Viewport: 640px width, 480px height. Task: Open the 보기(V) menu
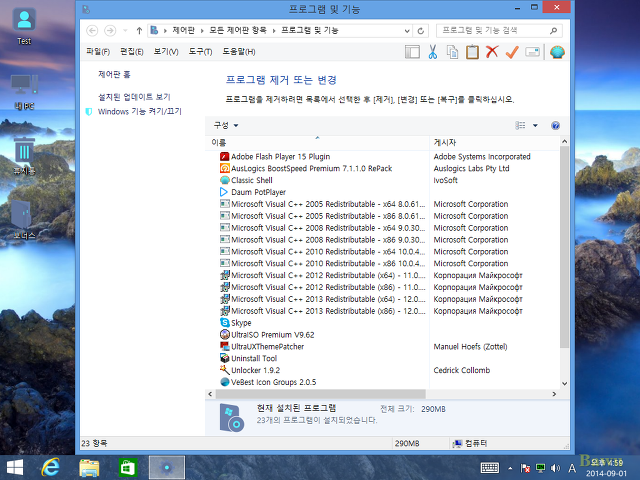tap(166, 51)
